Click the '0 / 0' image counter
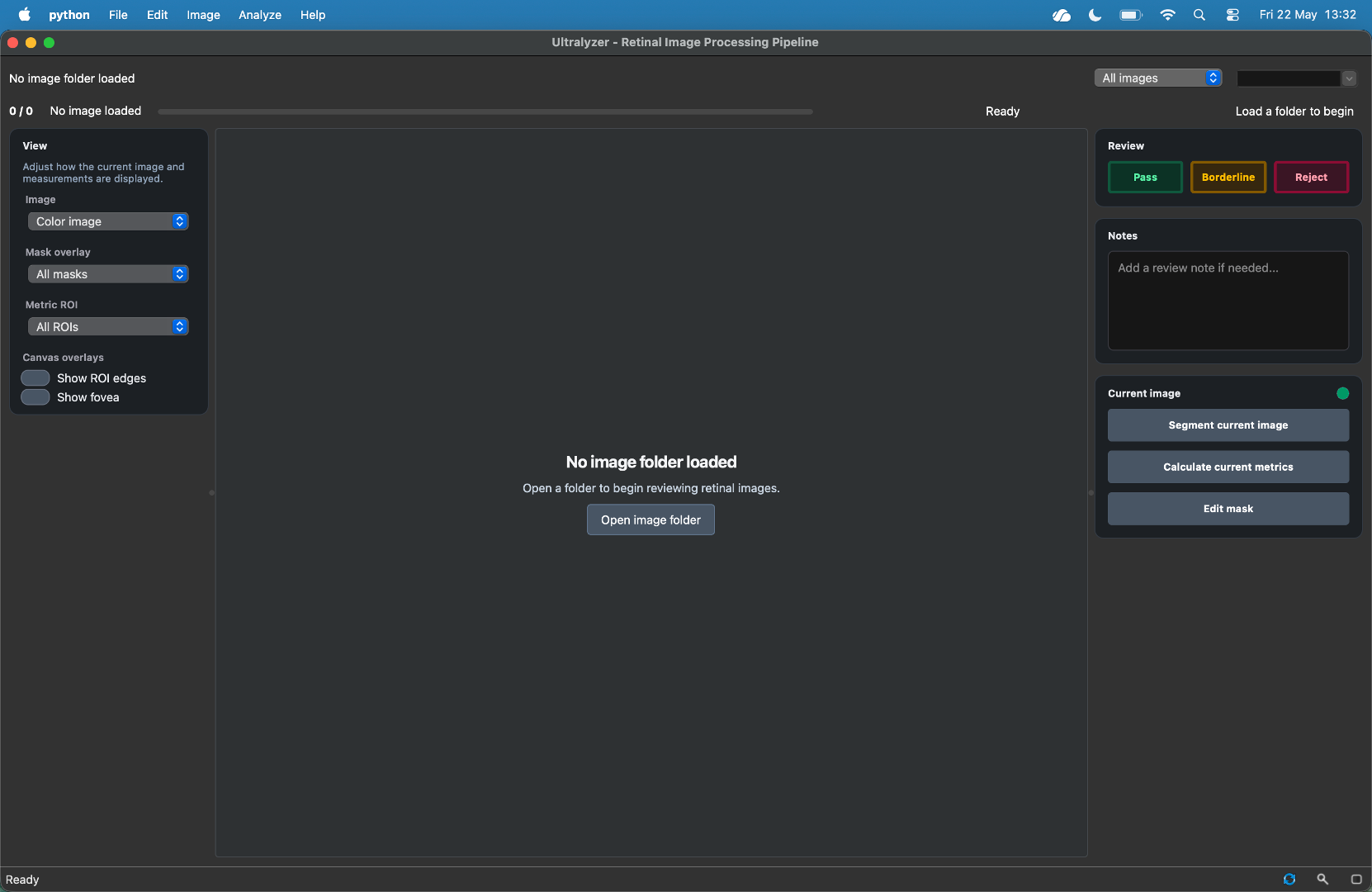The image size is (1372, 892). point(21,111)
